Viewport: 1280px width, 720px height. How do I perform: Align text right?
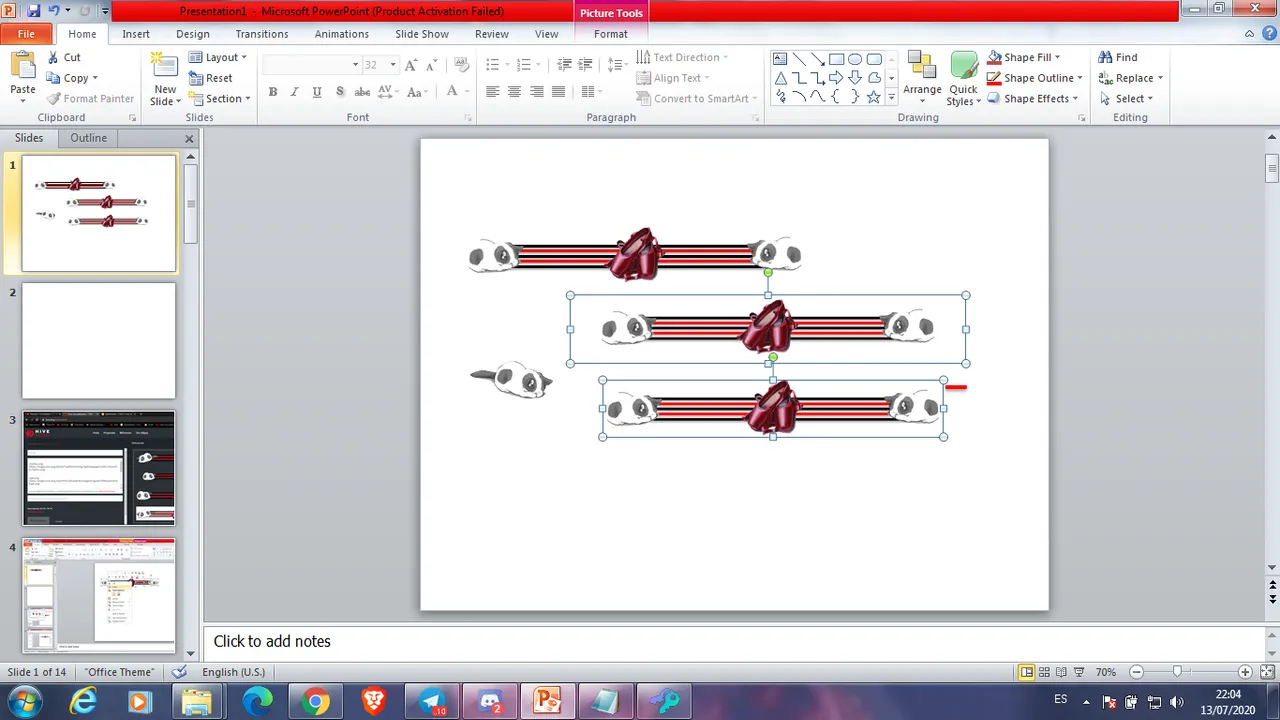pyautogui.click(x=537, y=92)
